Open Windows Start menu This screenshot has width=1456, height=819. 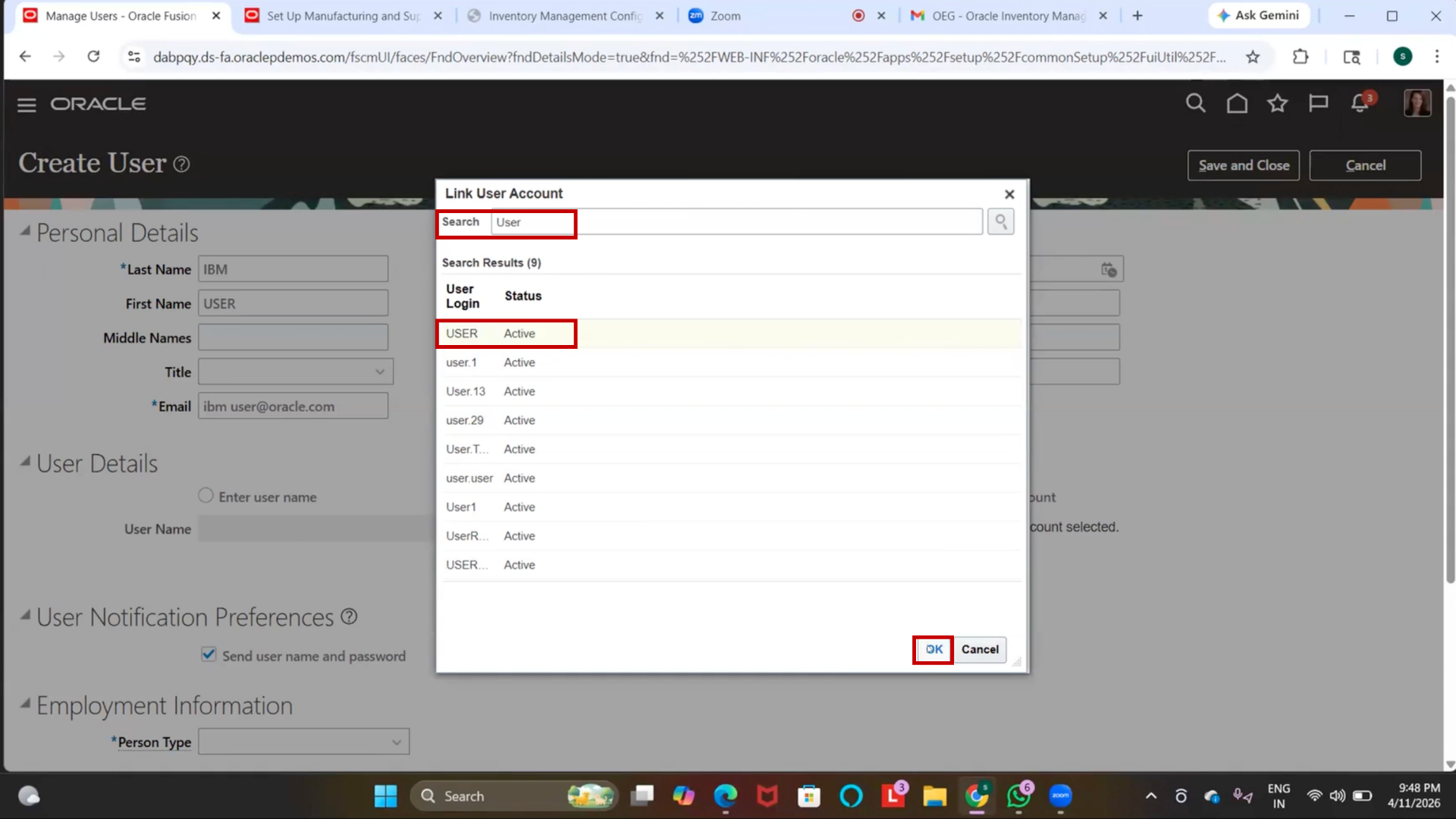point(385,796)
